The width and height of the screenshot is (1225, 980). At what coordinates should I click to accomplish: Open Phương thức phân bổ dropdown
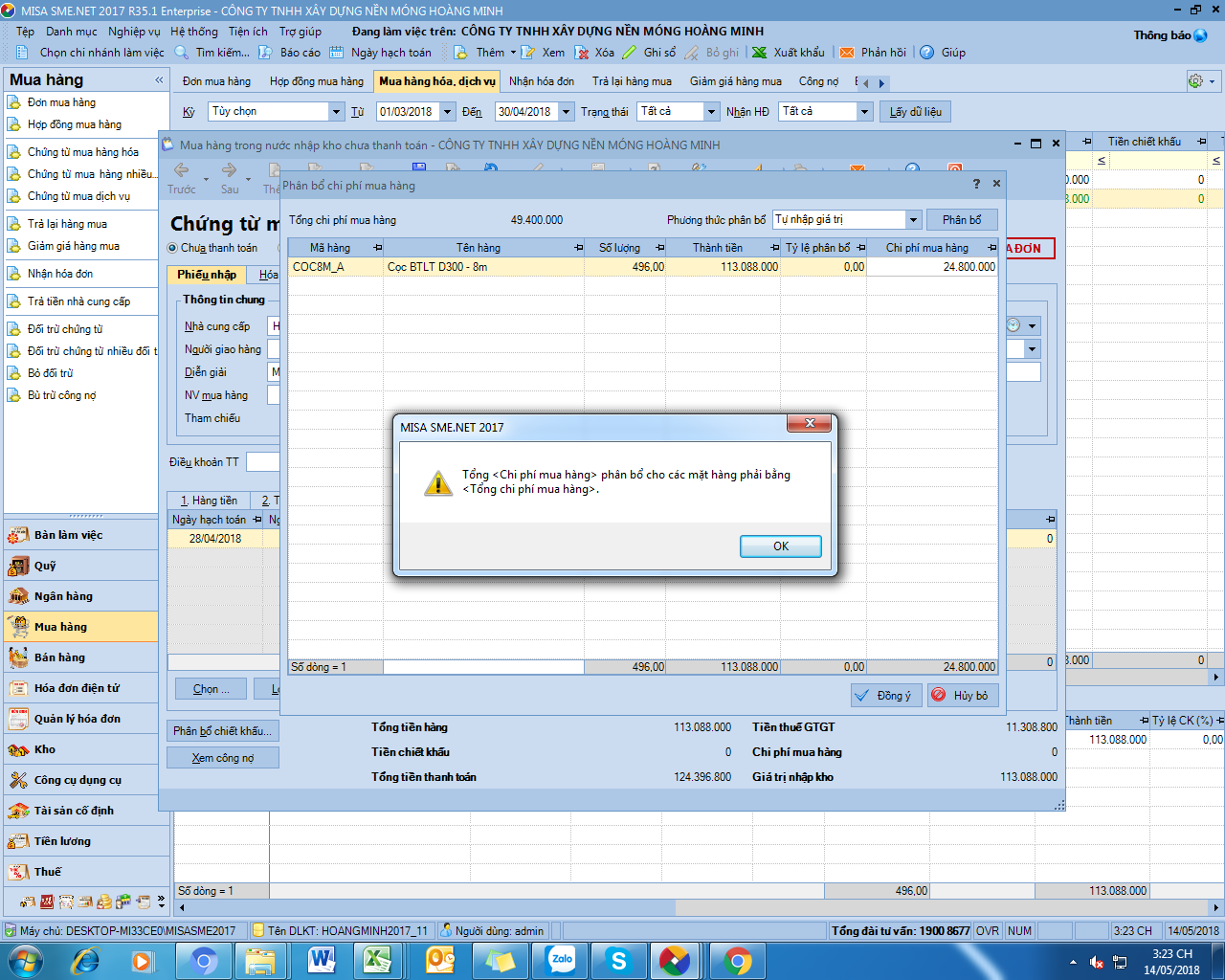pos(913,219)
